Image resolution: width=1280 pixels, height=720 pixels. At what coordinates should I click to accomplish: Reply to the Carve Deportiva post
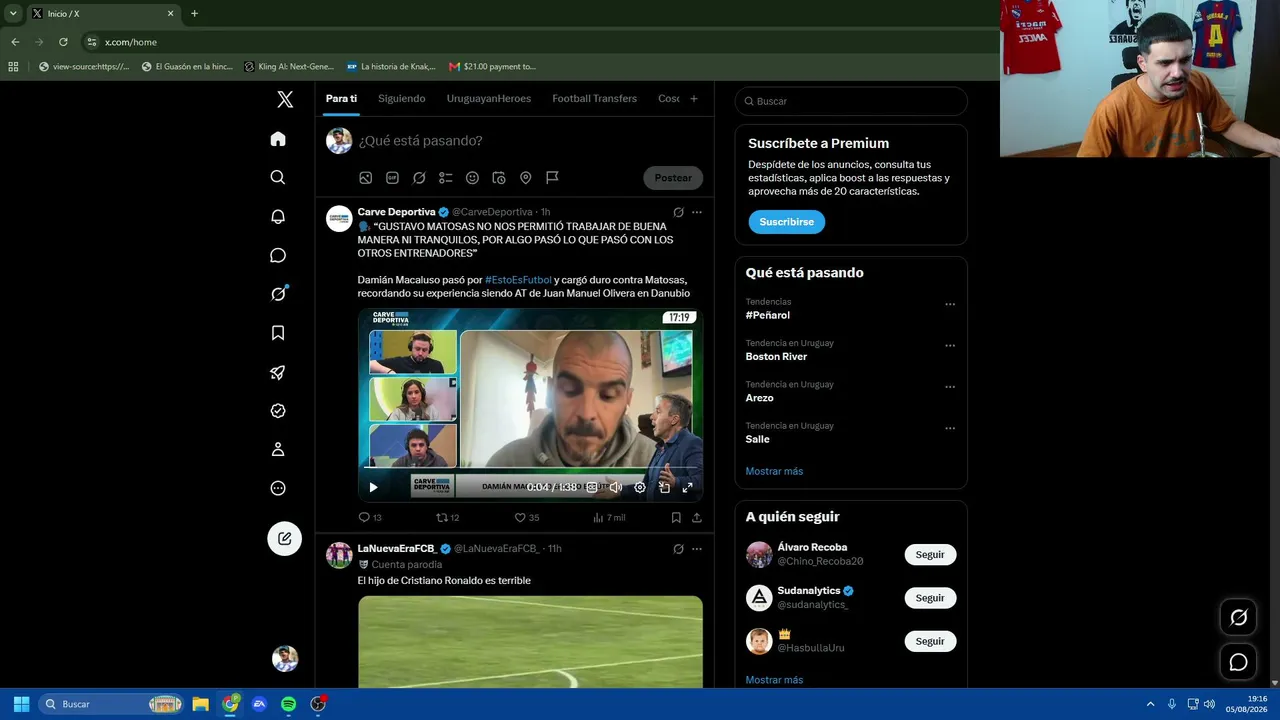coord(370,518)
